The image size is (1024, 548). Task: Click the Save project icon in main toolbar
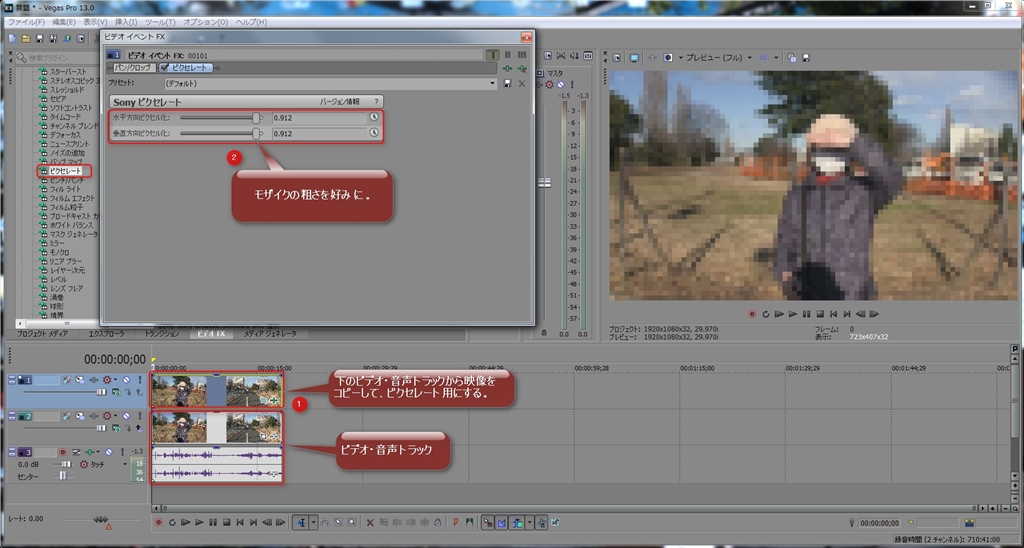(x=40, y=39)
